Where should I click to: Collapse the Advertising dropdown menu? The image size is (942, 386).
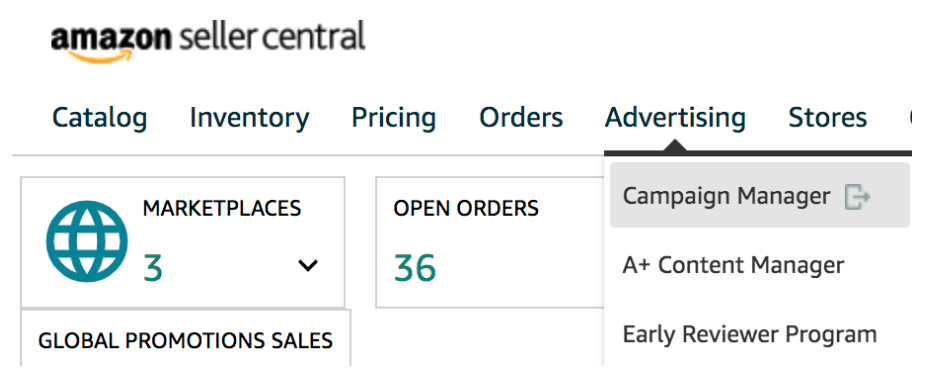675,118
